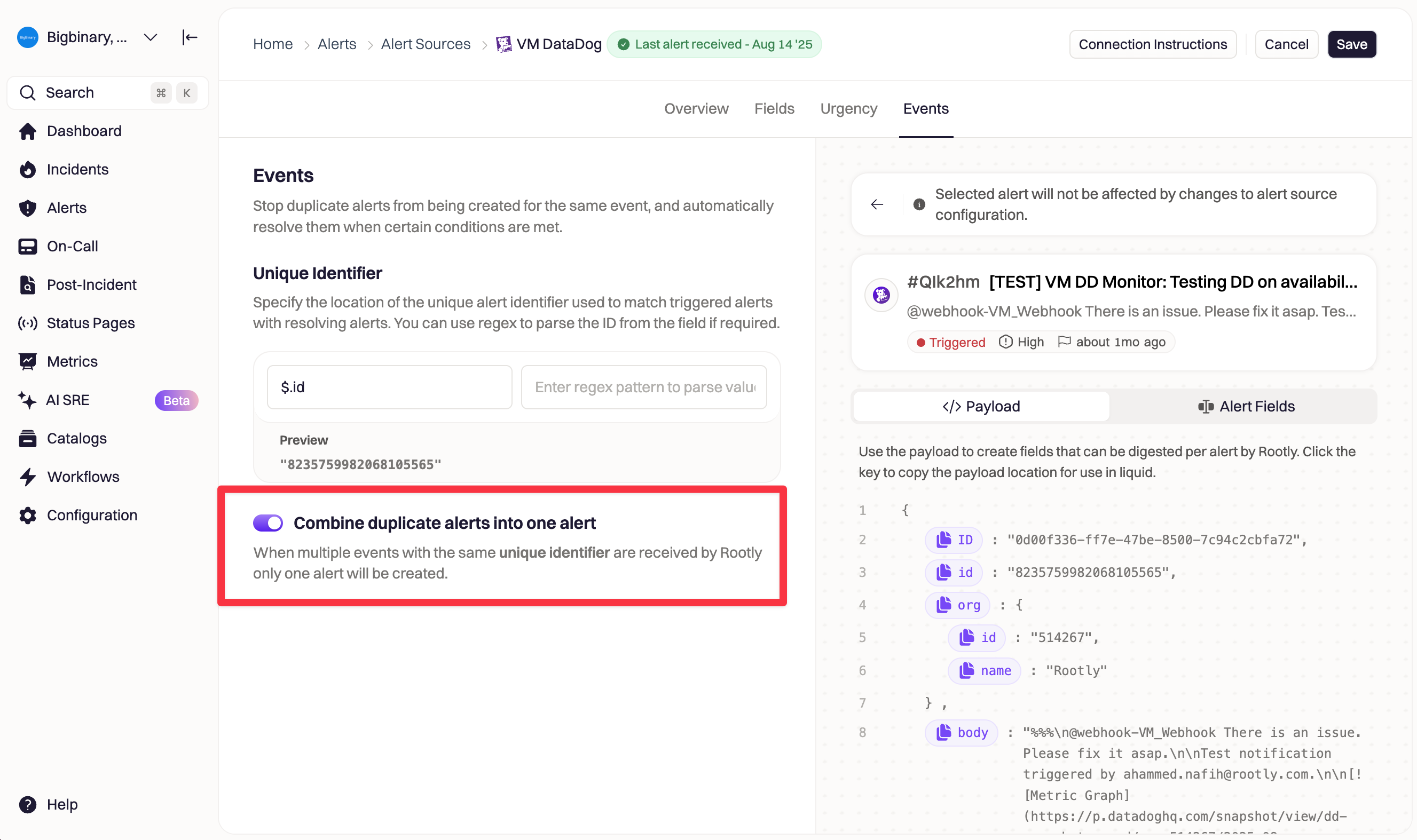
Task: Collapse sidebar using the collapse icon
Action: click(190, 37)
